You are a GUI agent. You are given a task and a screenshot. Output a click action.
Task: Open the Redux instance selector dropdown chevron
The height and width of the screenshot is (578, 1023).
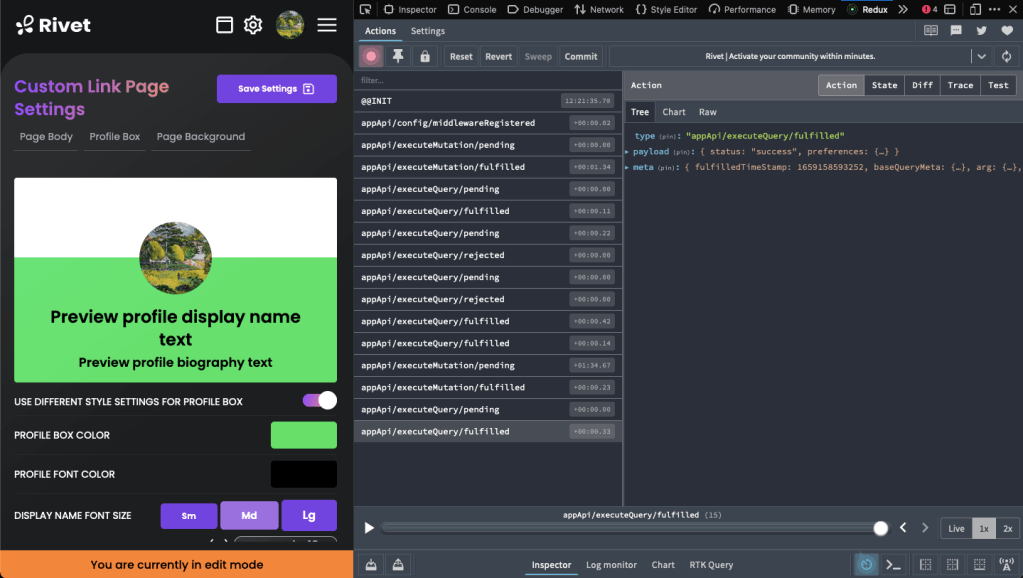click(x=983, y=56)
